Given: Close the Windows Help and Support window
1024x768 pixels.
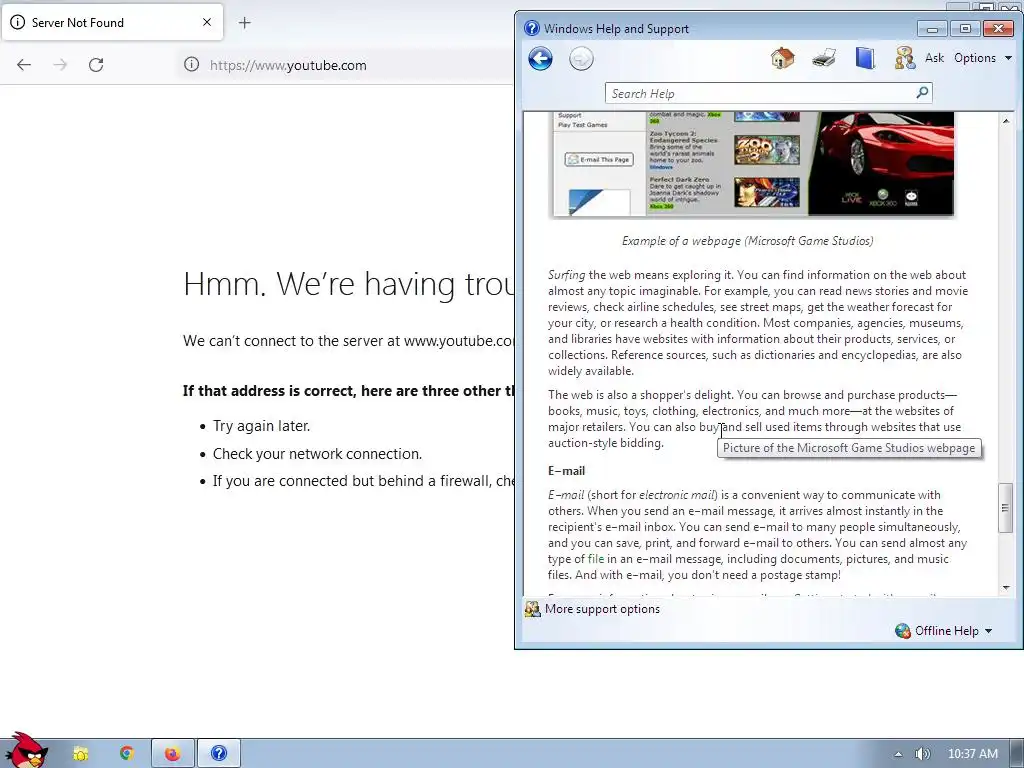Looking at the screenshot, I should (x=999, y=28).
